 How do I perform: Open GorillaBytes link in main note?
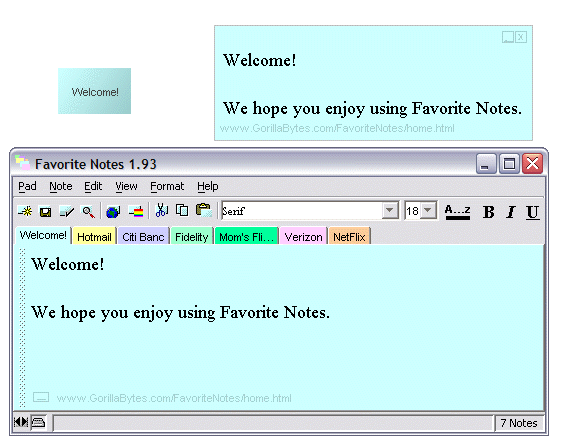click(174, 398)
